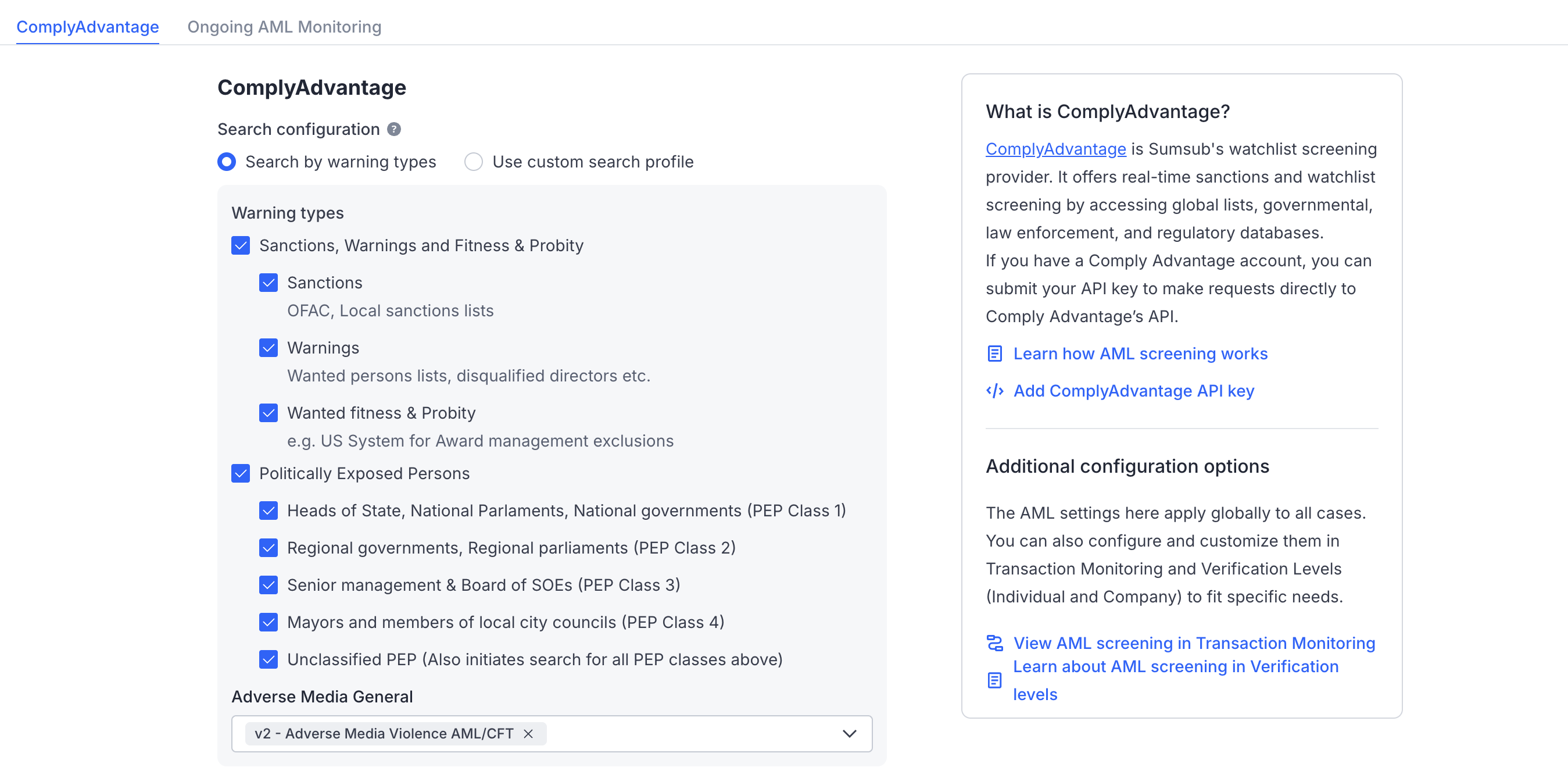Open the ComplyAdvantage hyperlink in the info panel

click(x=1055, y=149)
